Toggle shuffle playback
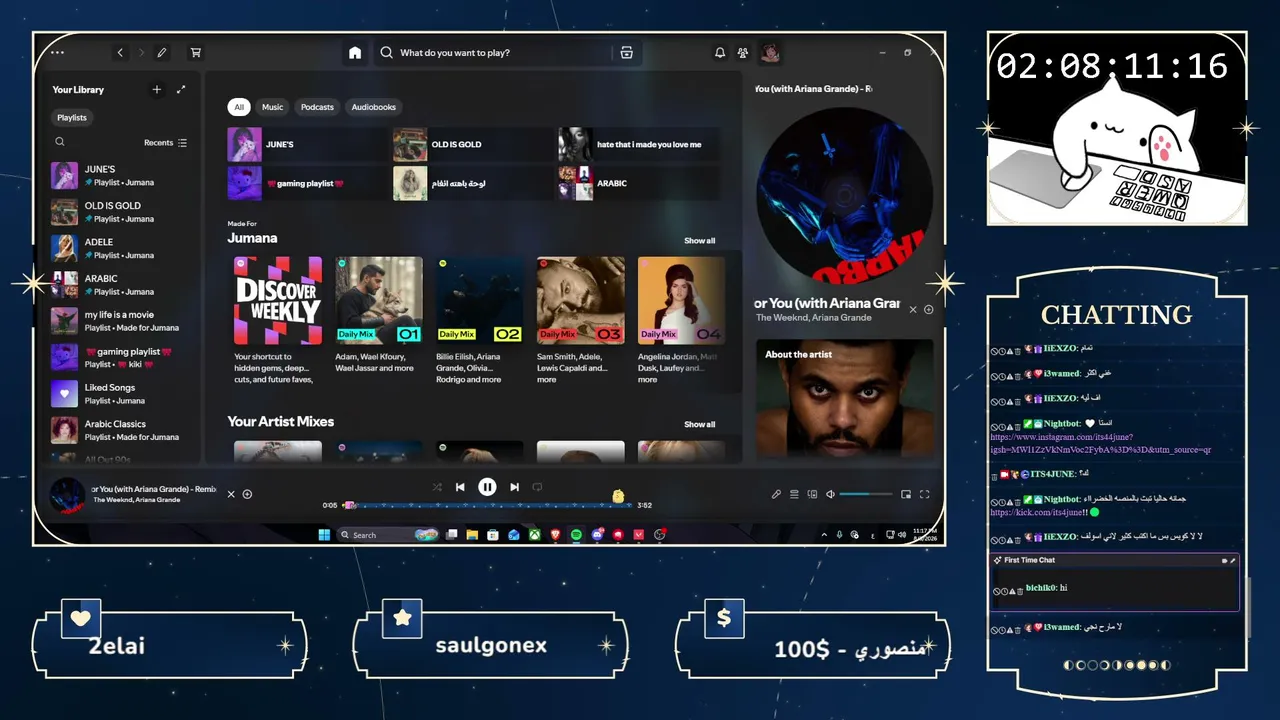The image size is (1280, 720). pyautogui.click(x=437, y=487)
